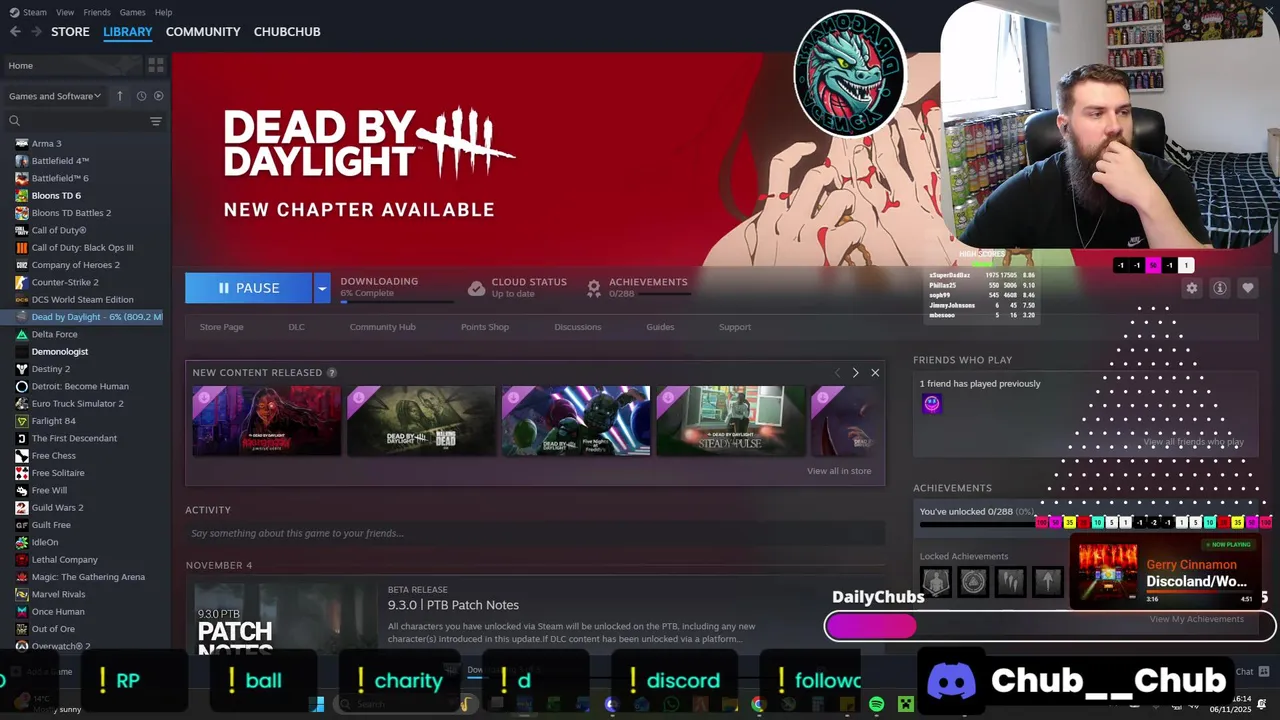Open the Store Page link

tap(221, 327)
